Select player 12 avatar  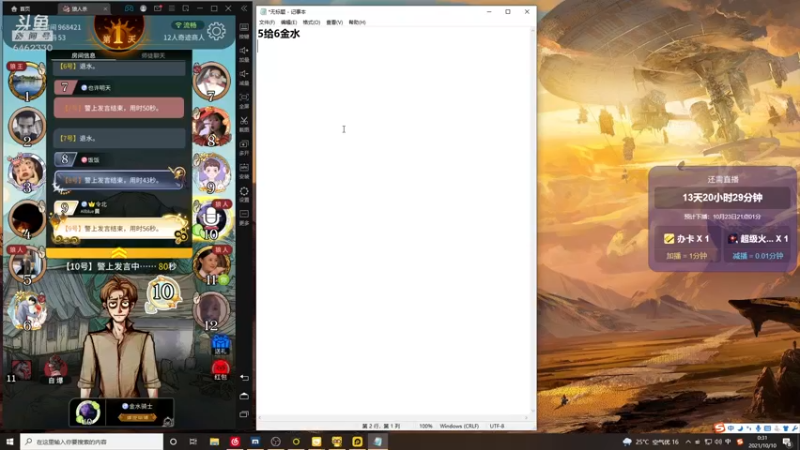(x=211, y=311)
